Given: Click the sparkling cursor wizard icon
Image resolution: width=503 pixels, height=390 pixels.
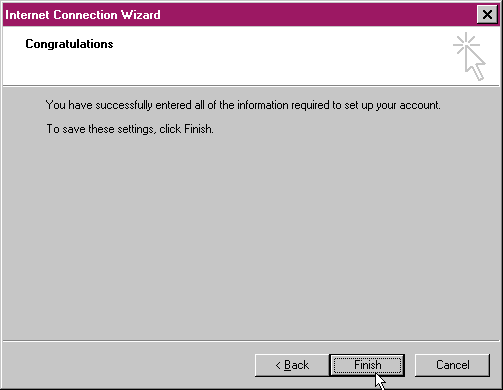Looking at the screenshot, I should 469,56.
